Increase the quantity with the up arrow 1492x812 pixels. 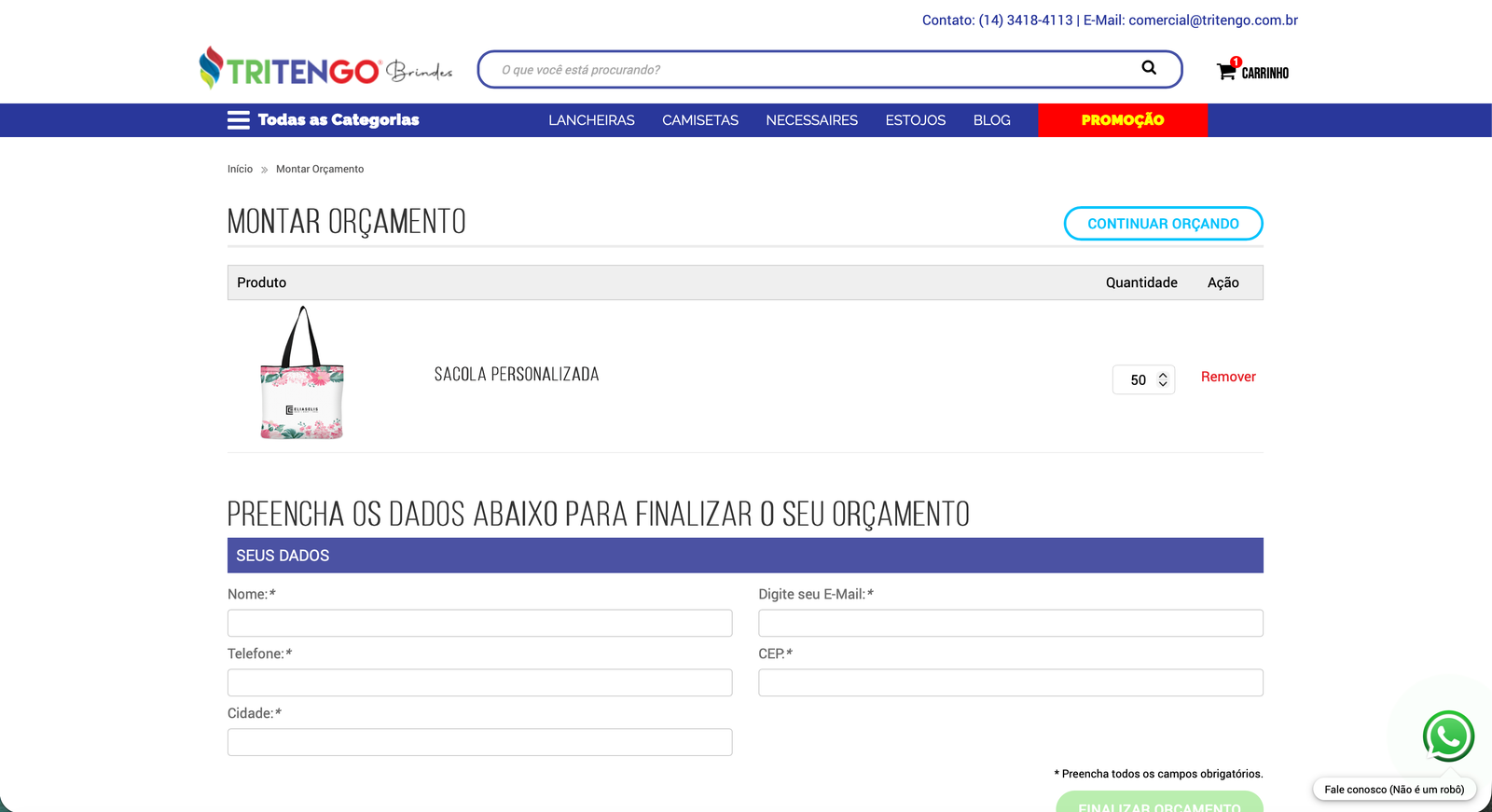[x=1163, y=375]
